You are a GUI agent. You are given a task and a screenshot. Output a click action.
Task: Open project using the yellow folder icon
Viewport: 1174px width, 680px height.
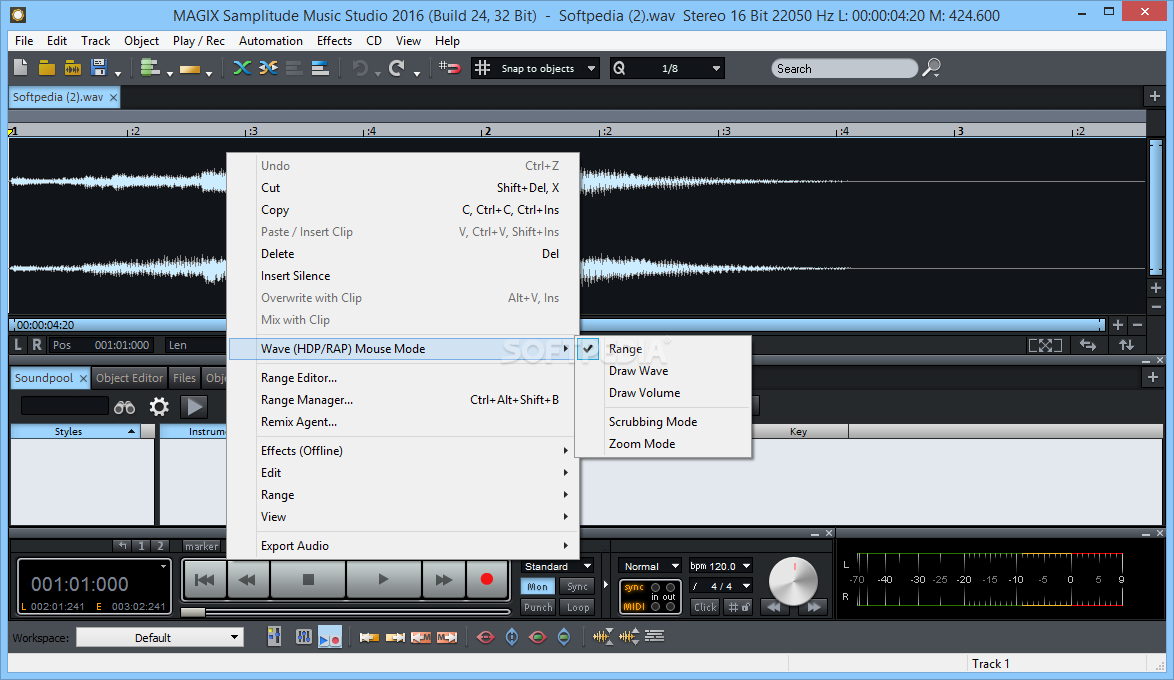(x=46, y=68)
